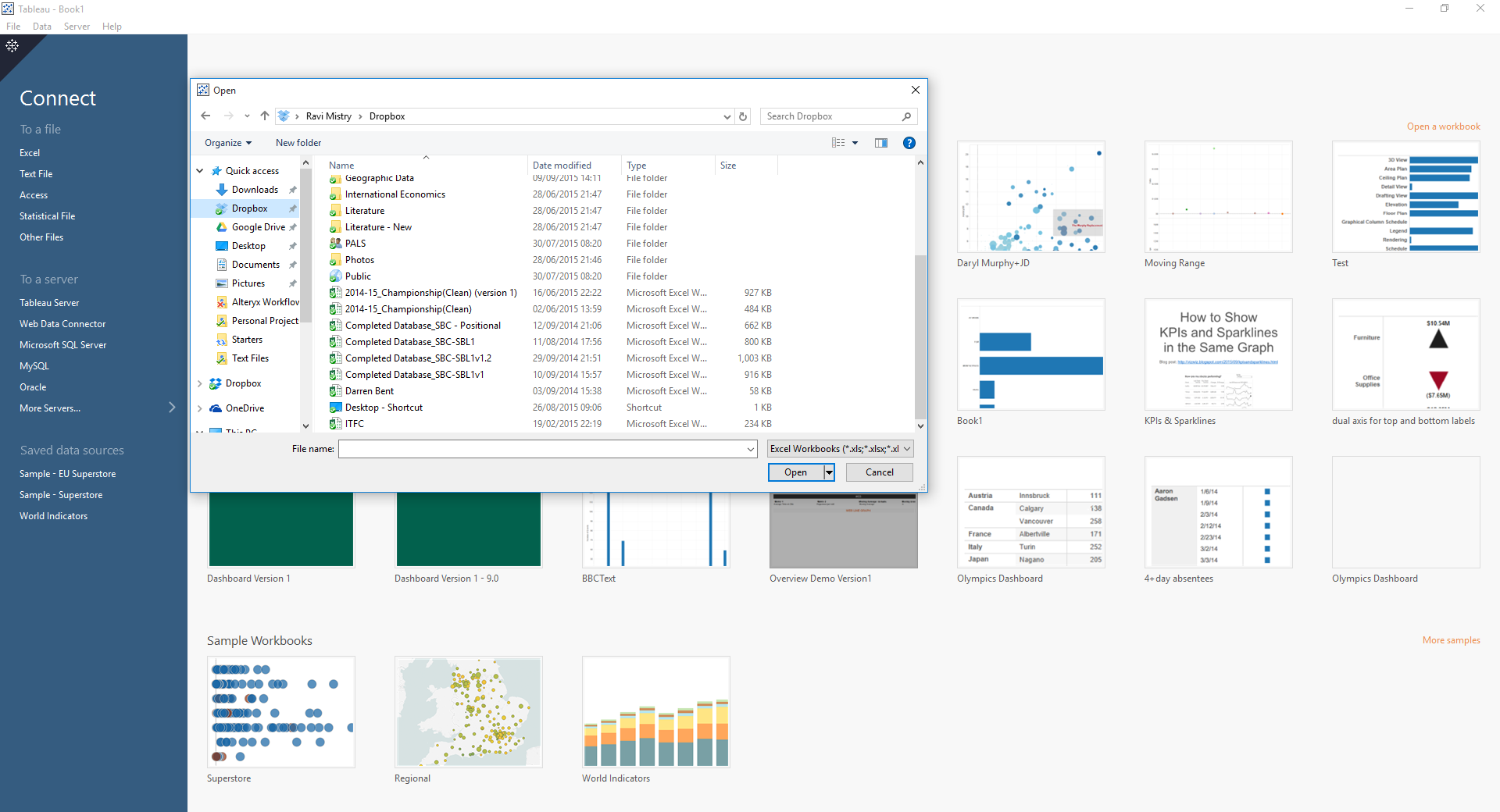1500x812 pixels.
Task: Expand the OneDrive tree node
Action: point(200,408)
